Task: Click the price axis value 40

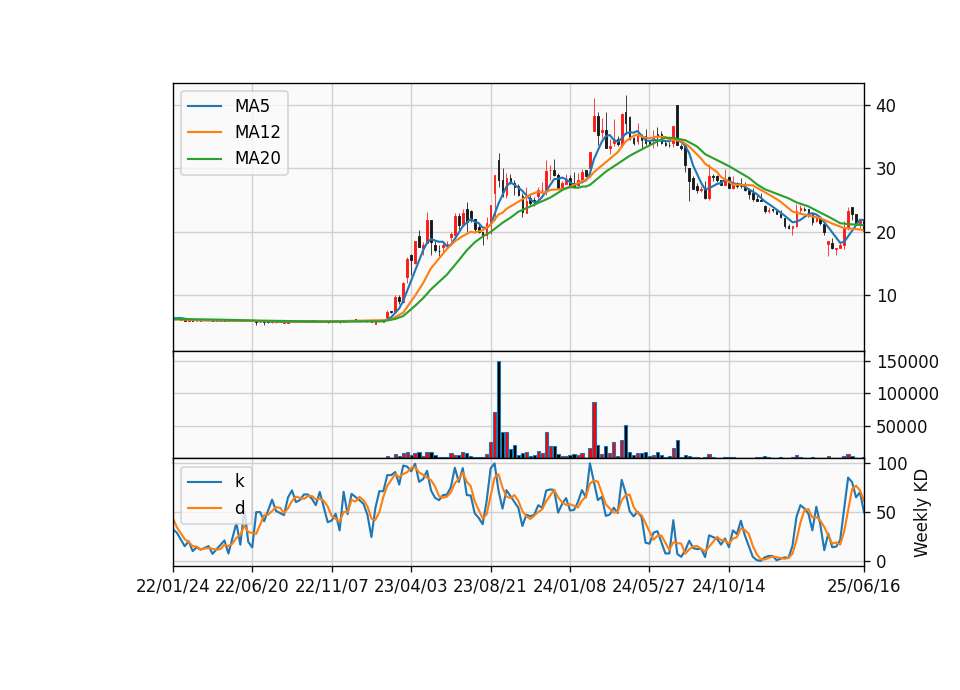Action: click(x=886, y=106)
